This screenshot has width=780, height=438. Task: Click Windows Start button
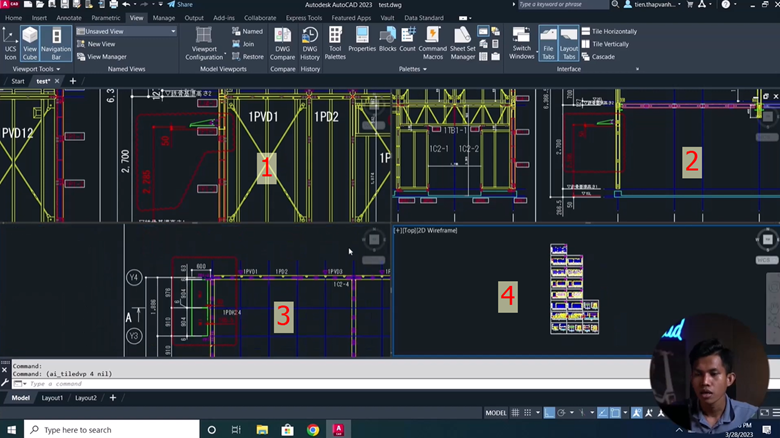point(11,430)
